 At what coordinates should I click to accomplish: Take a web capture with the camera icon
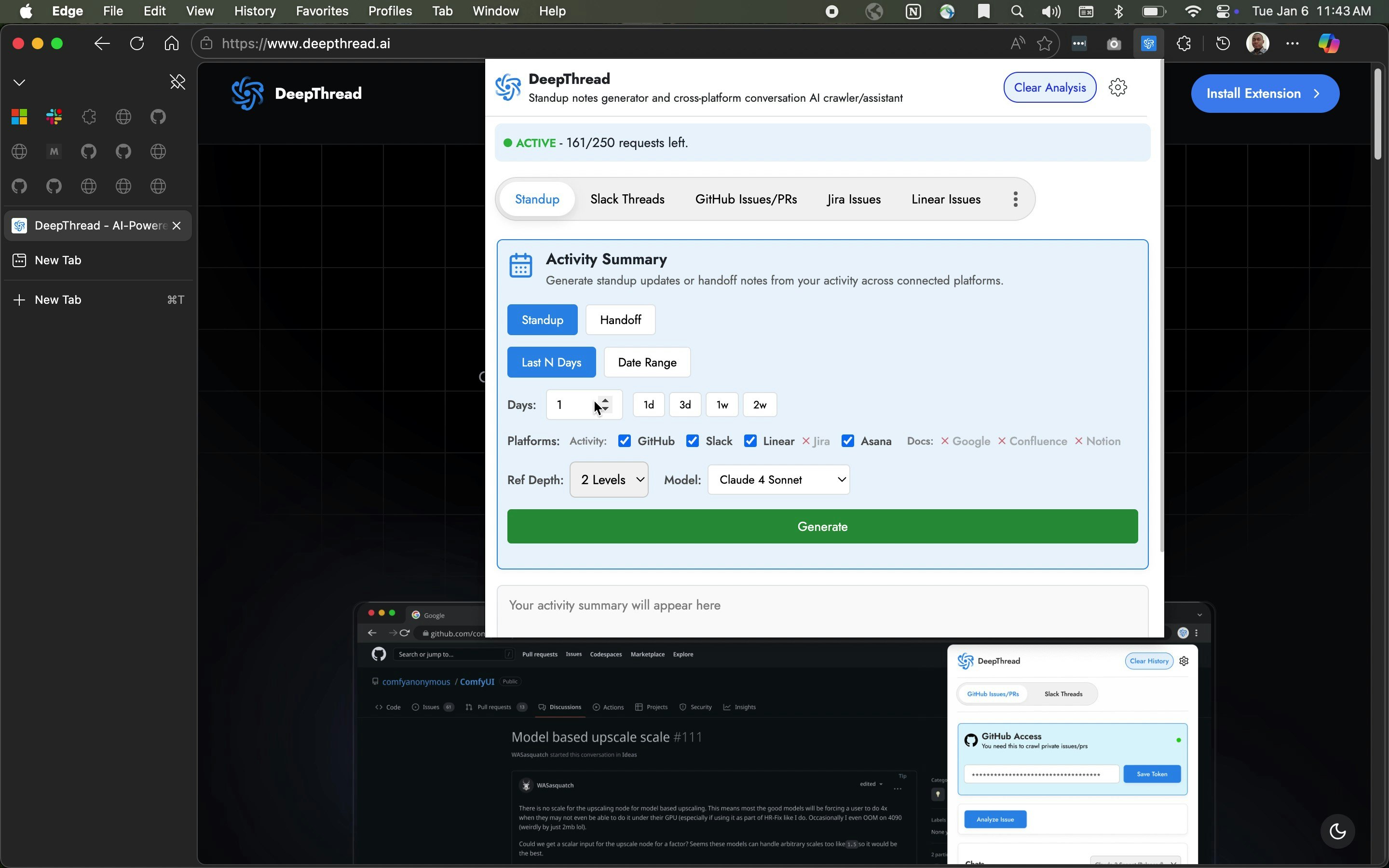1114,43
